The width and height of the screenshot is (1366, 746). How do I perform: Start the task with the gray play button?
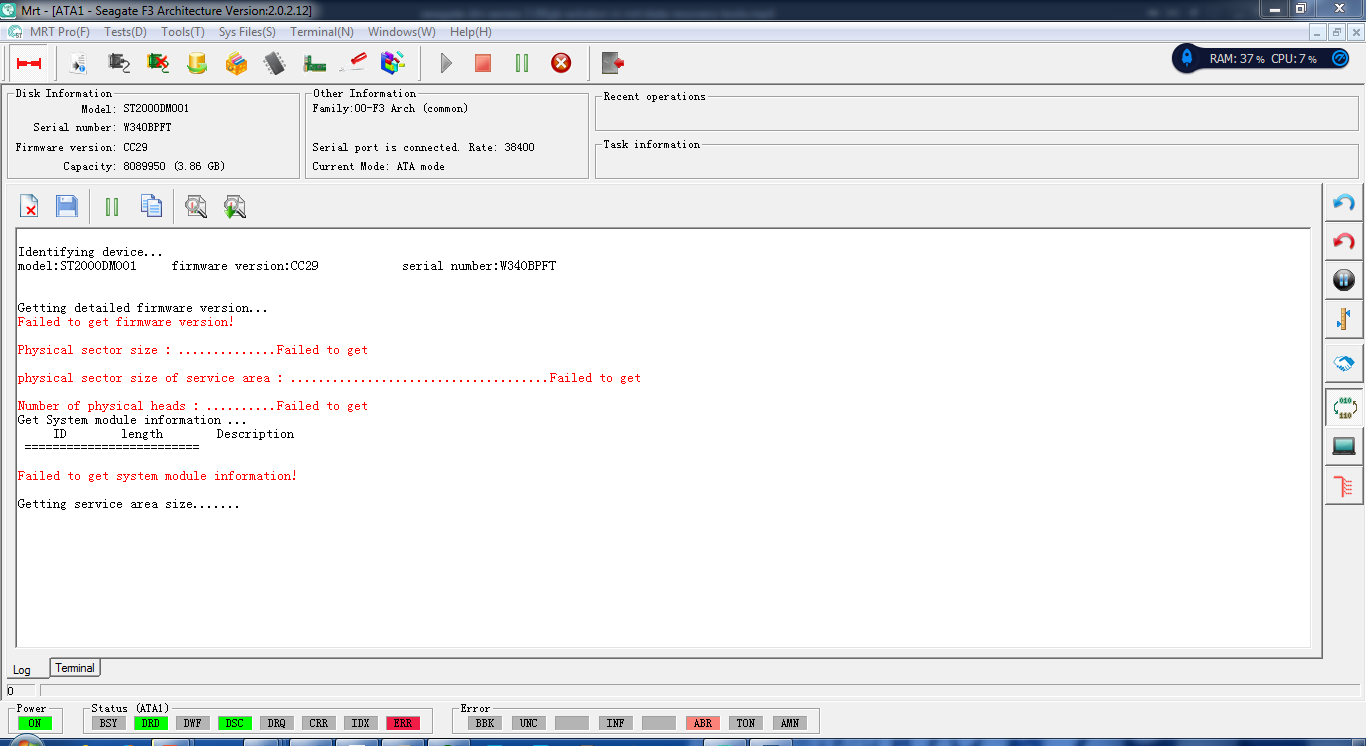pos(446,63)
